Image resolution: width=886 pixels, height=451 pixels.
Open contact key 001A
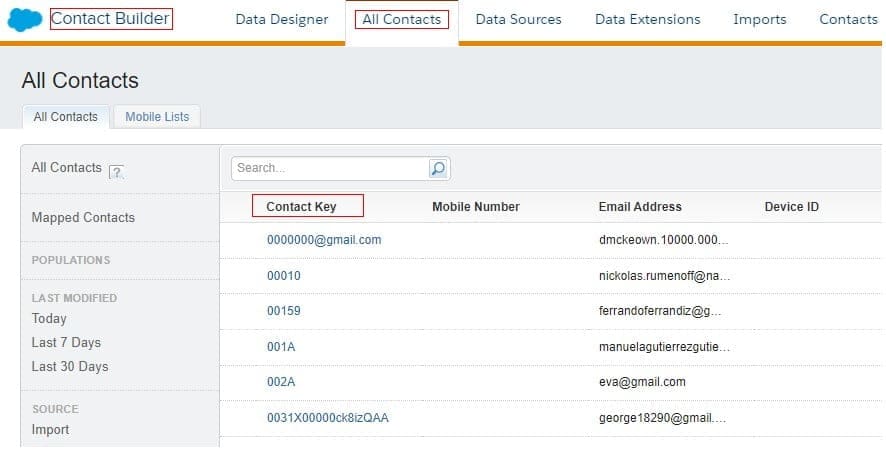tap(281, 347)
